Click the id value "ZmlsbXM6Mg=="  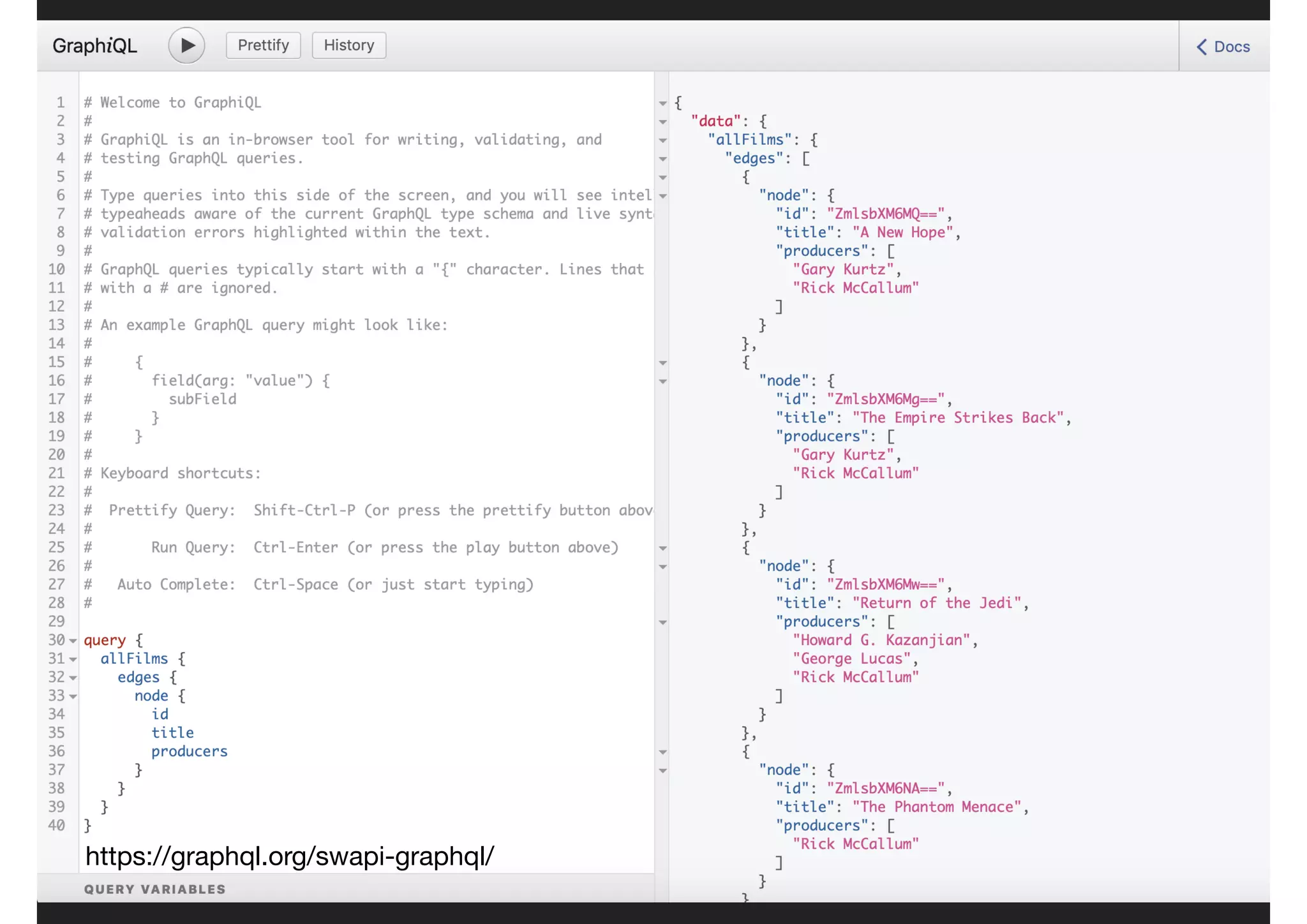[886, 399]
